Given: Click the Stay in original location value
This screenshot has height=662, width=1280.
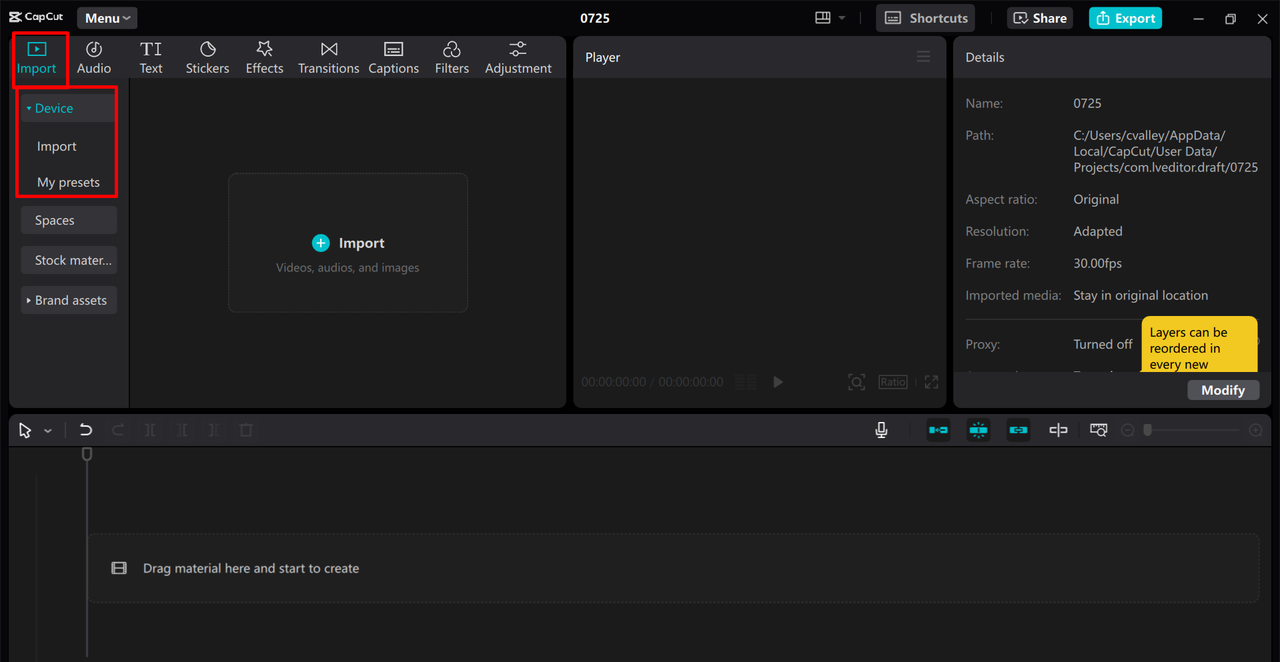Looking at the screenshot, I should click(1141, 295).
